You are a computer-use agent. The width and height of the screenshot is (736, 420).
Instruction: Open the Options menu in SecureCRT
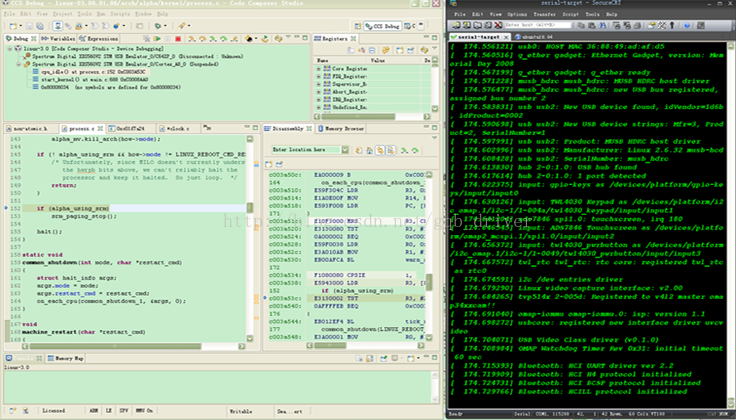pos(517,15)
